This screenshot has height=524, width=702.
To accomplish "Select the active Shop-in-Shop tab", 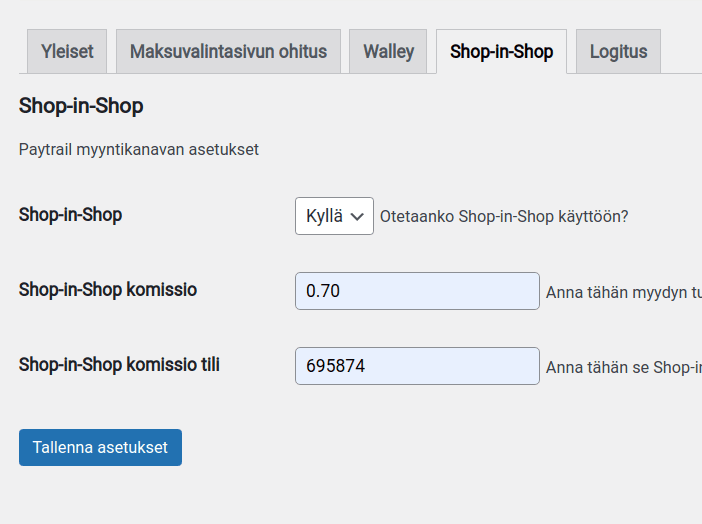I will pos(501,51).
